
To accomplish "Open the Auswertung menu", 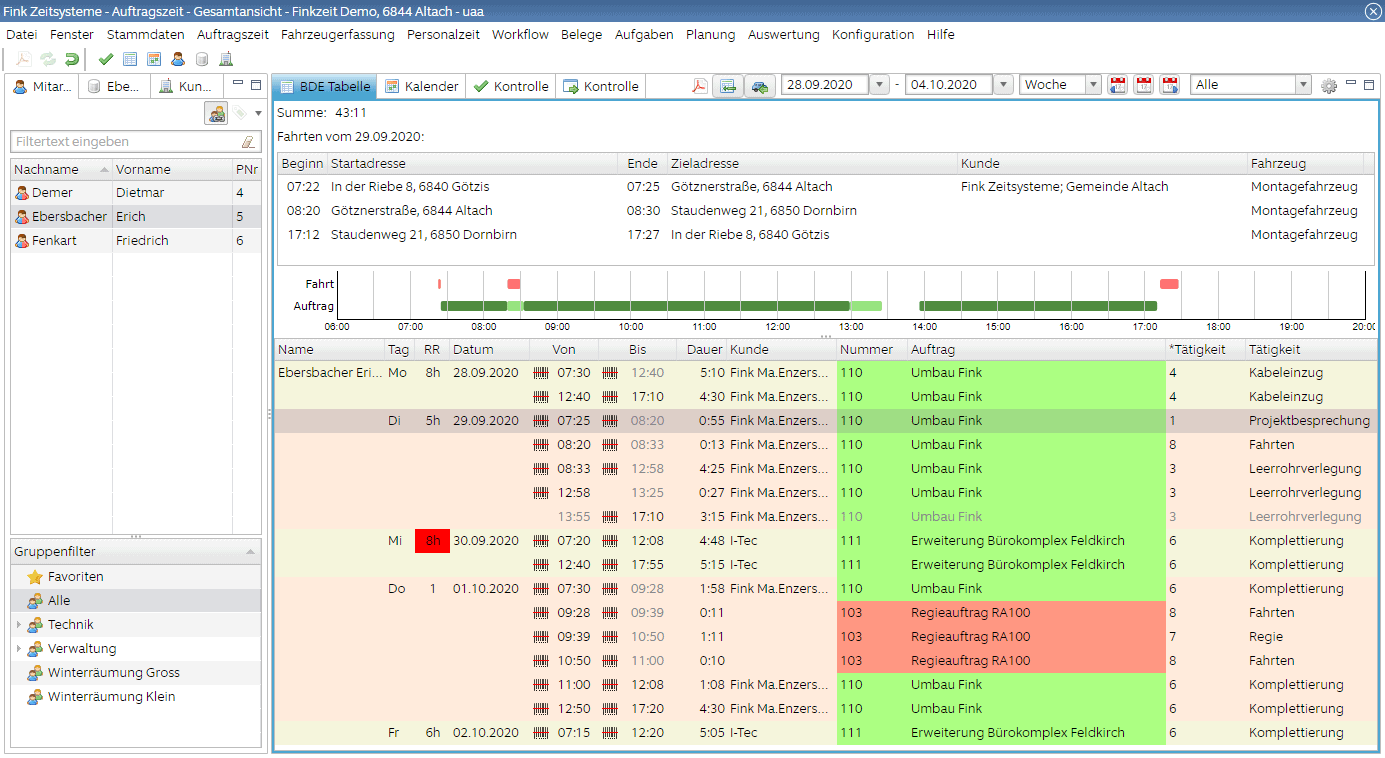I will click(x=783, y=34).
